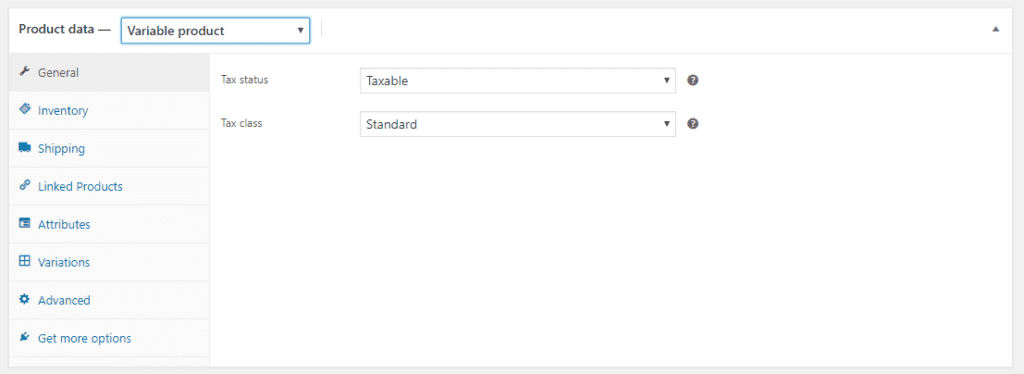Click the truck icon beside Shipping
This screenshot has width=1024, height=374.
coord(24,148)
